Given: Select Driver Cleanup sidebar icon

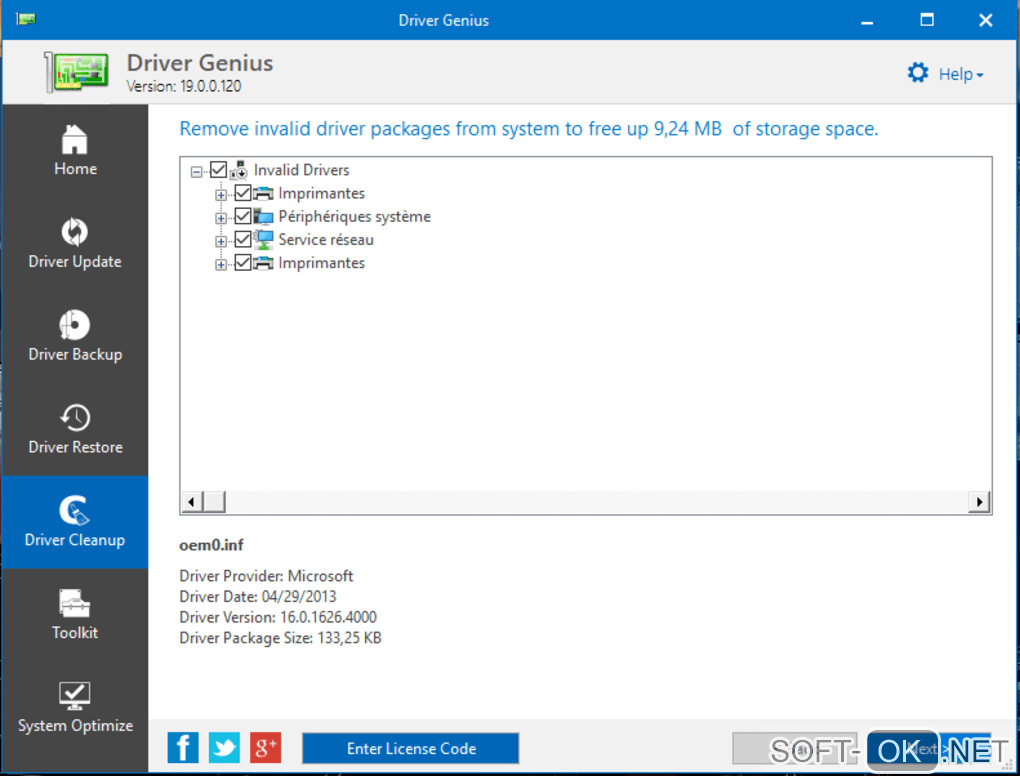Looking at the screenshot, I should click(x=75, y=511).
